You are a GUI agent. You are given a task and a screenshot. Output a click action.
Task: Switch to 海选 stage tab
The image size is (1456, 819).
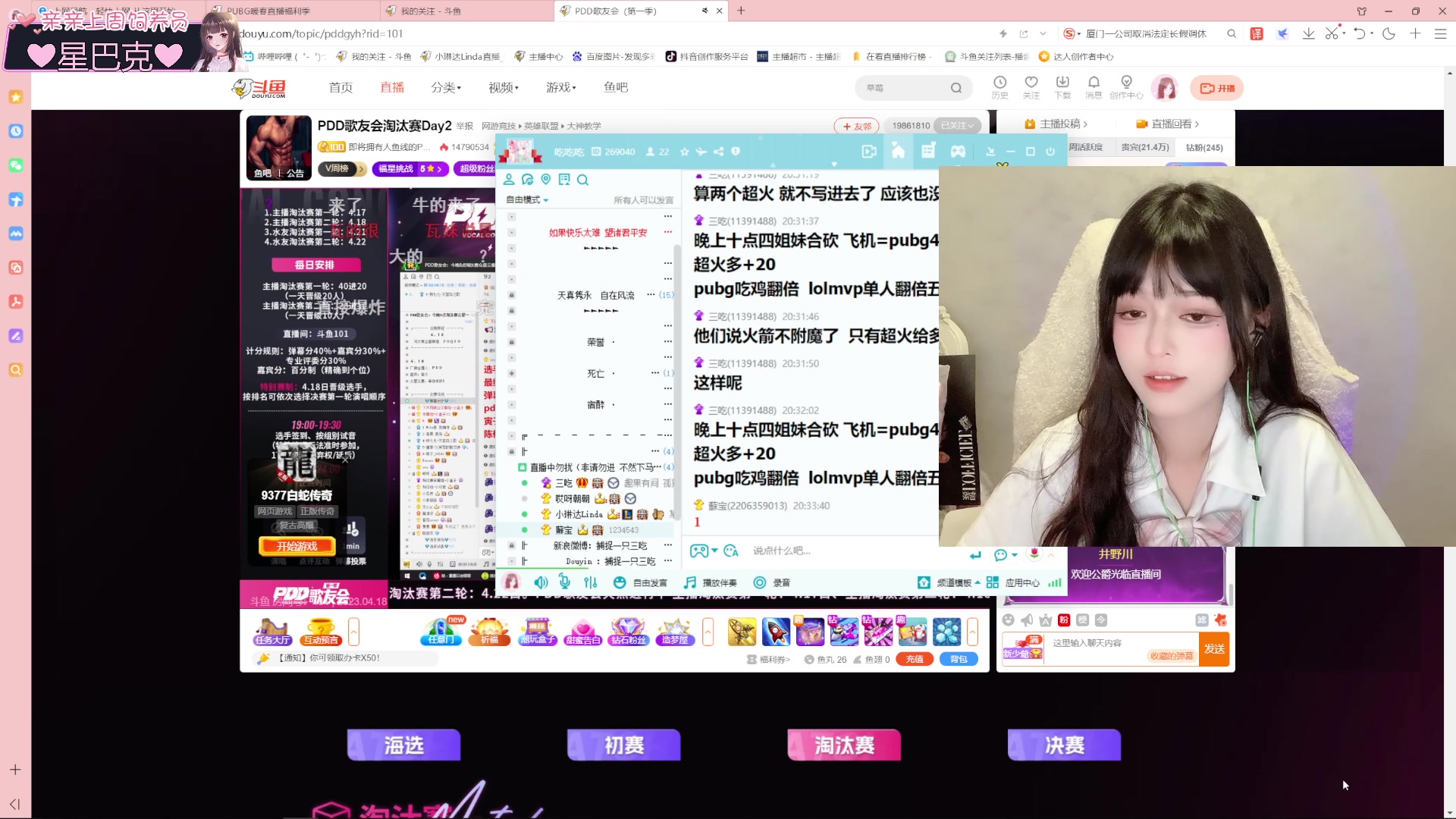coord(403,745)
